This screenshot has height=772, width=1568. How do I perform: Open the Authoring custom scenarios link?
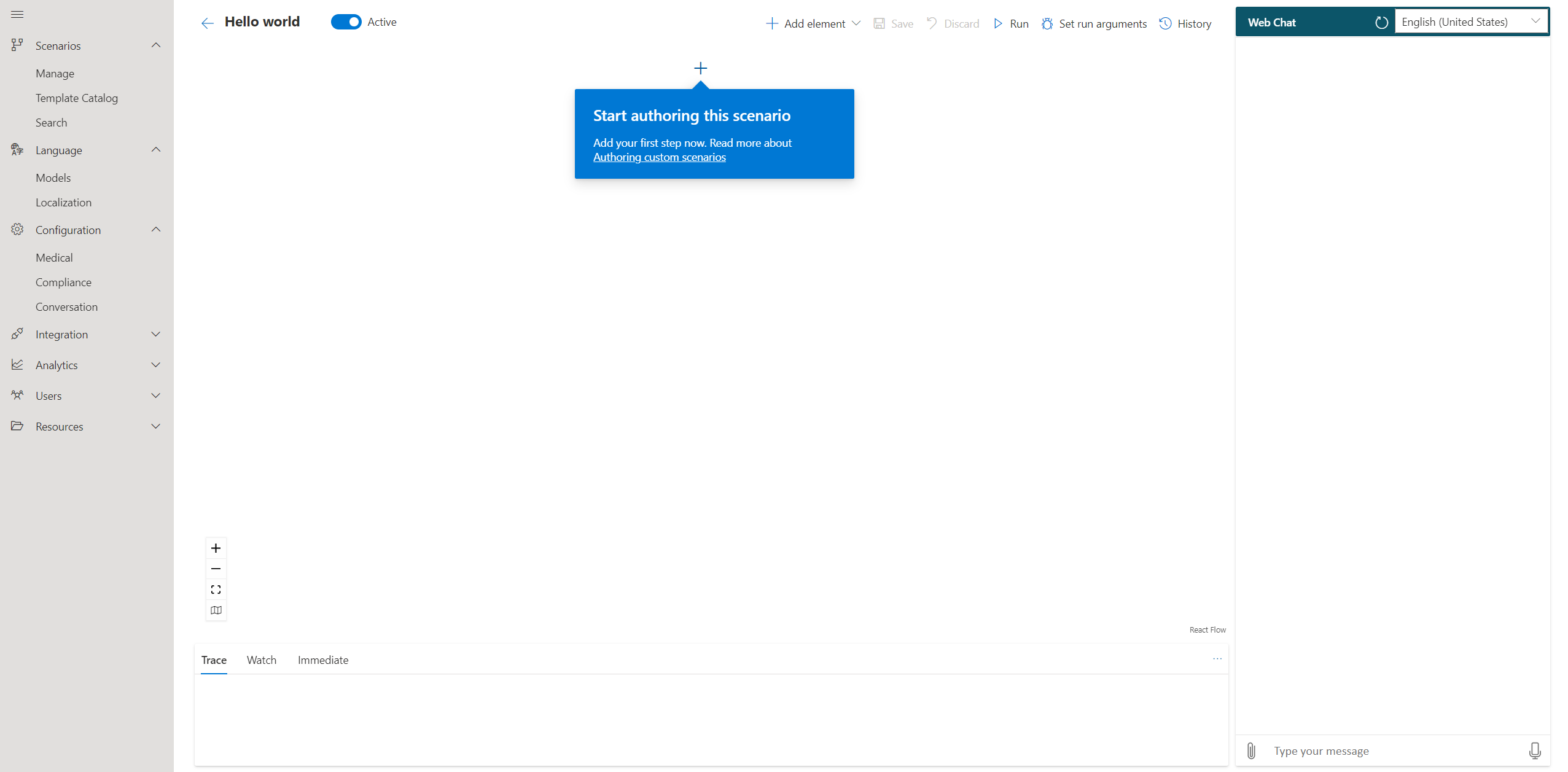coord(659,157)
